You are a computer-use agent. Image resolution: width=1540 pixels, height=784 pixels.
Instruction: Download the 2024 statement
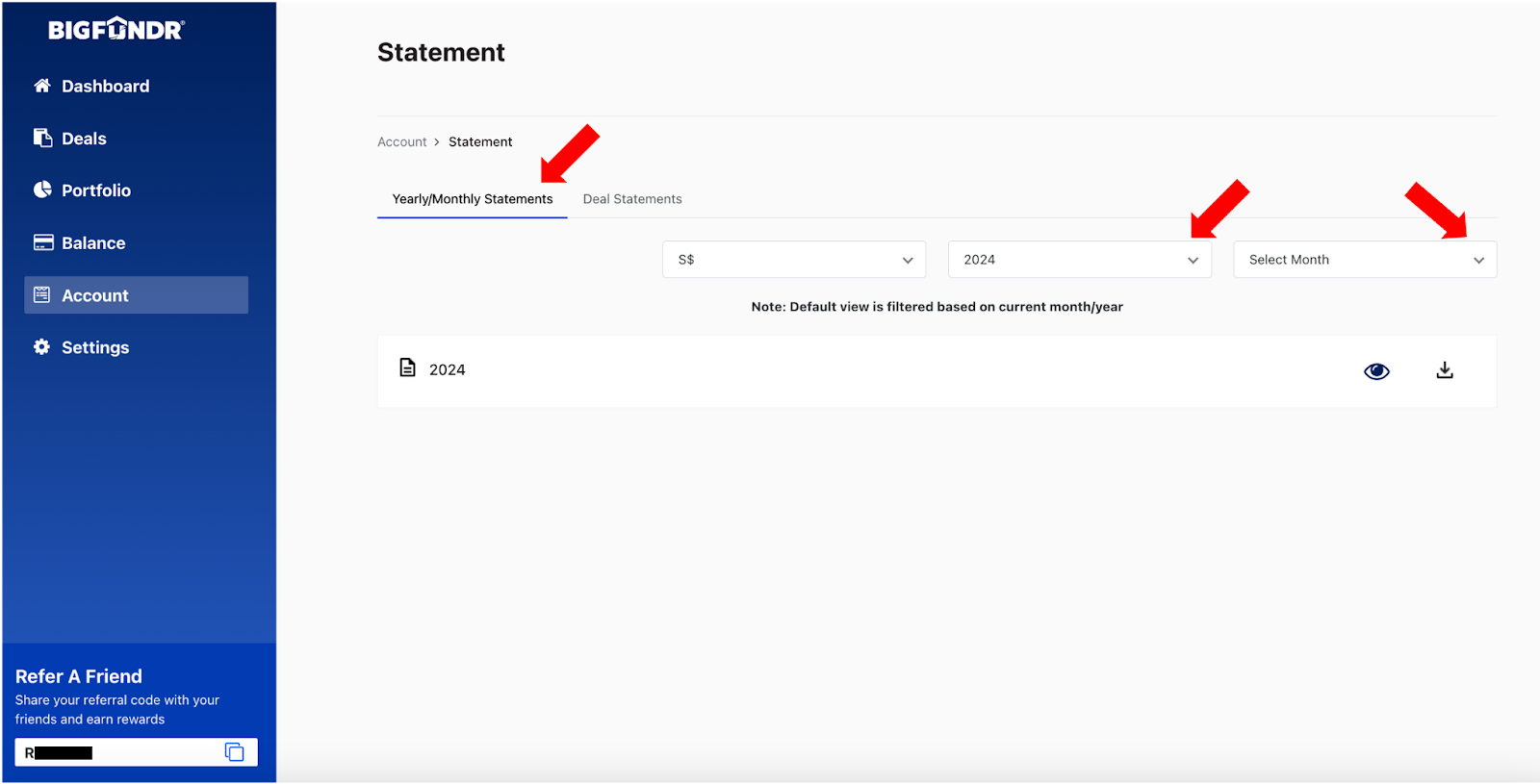(1445, 370)
